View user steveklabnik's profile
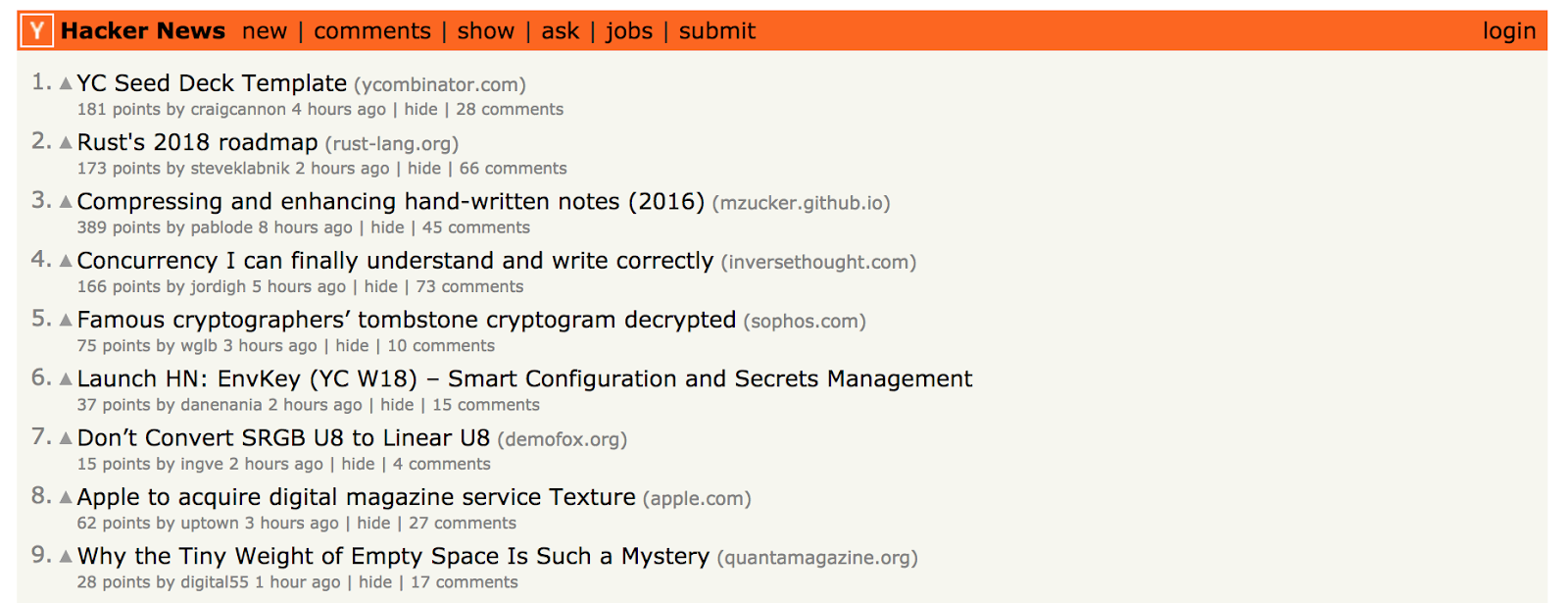 (240, 169)
